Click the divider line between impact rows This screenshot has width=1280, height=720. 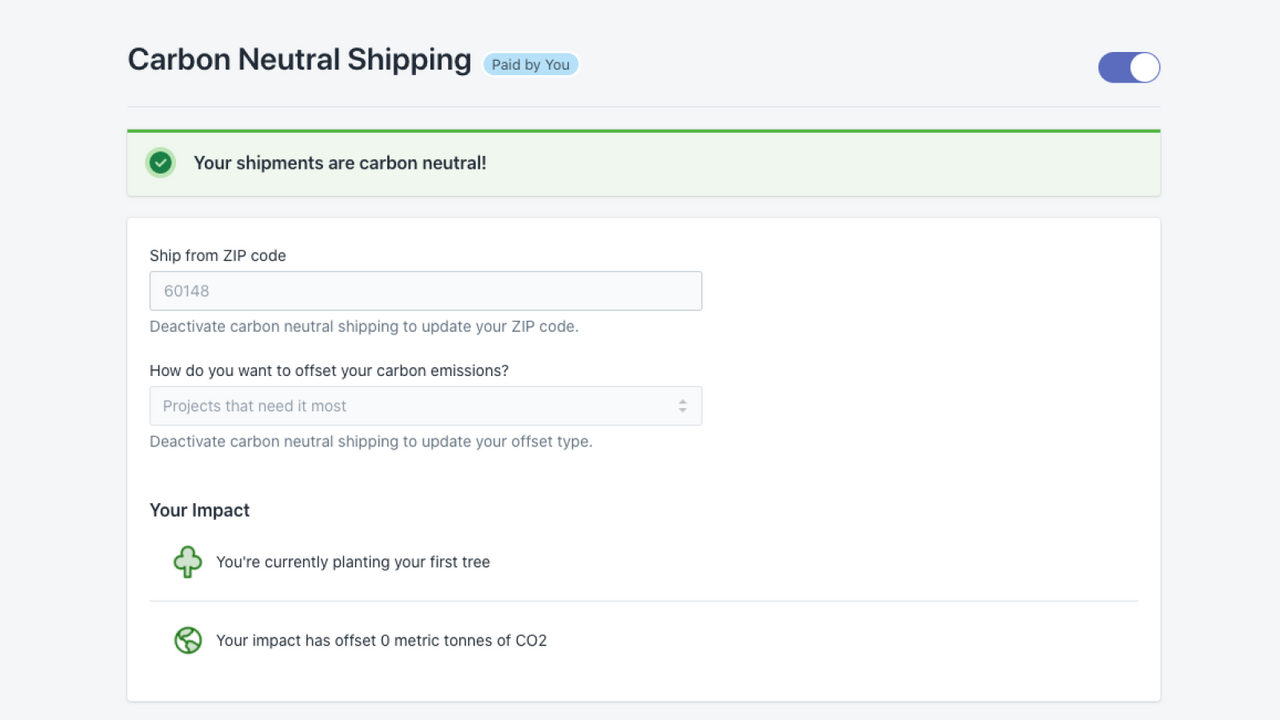pyautogui.click(x=643, y=601)
